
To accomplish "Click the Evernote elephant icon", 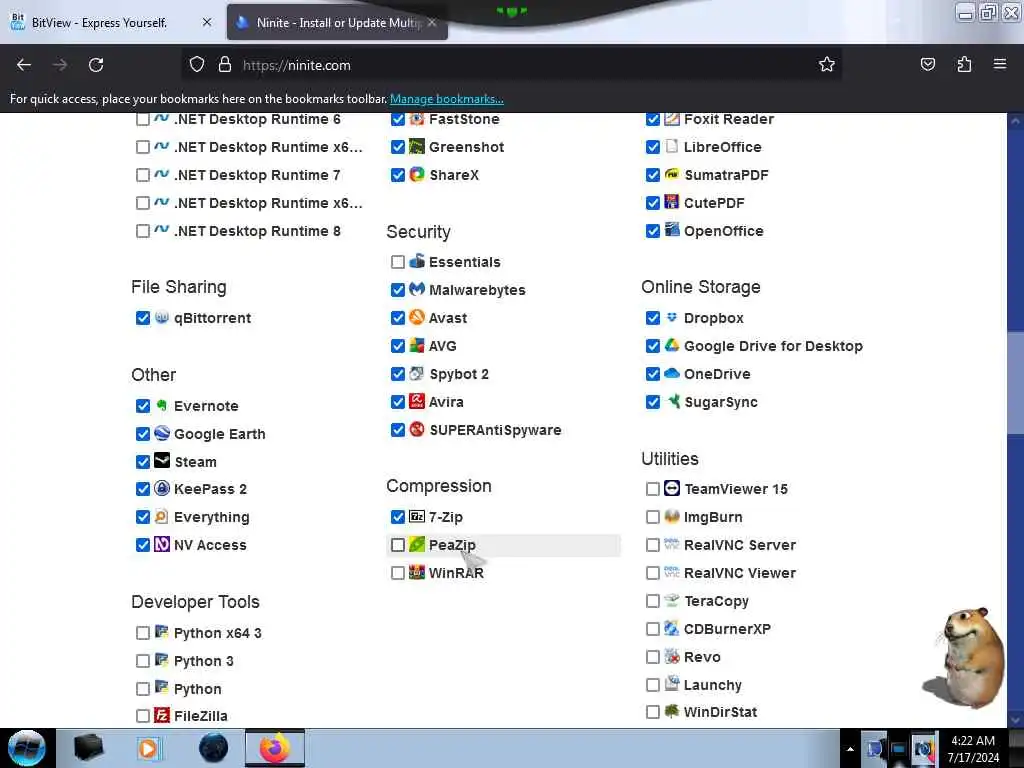I will tap(162, 406).
